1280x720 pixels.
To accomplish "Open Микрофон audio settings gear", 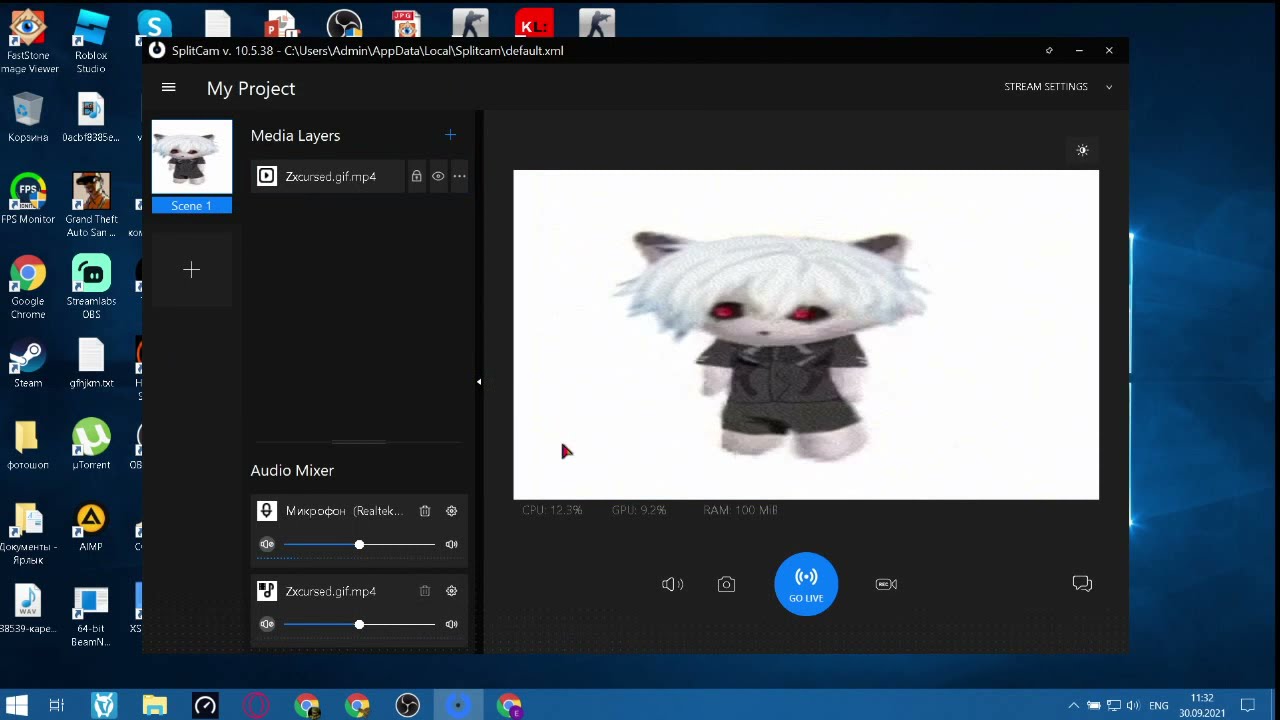I will point(451,511).
